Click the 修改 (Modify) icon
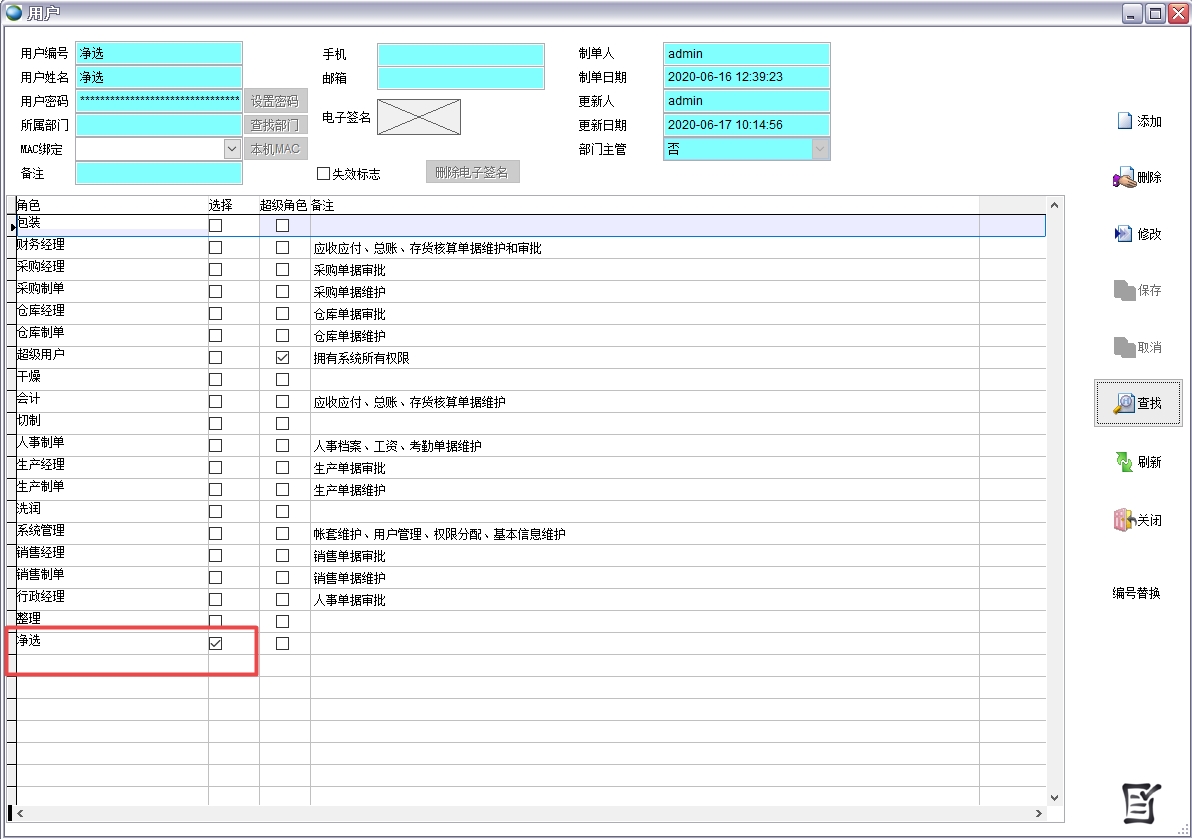Image resolution: width=1192 pixels, height=839 pixels. click(1124, 234)
